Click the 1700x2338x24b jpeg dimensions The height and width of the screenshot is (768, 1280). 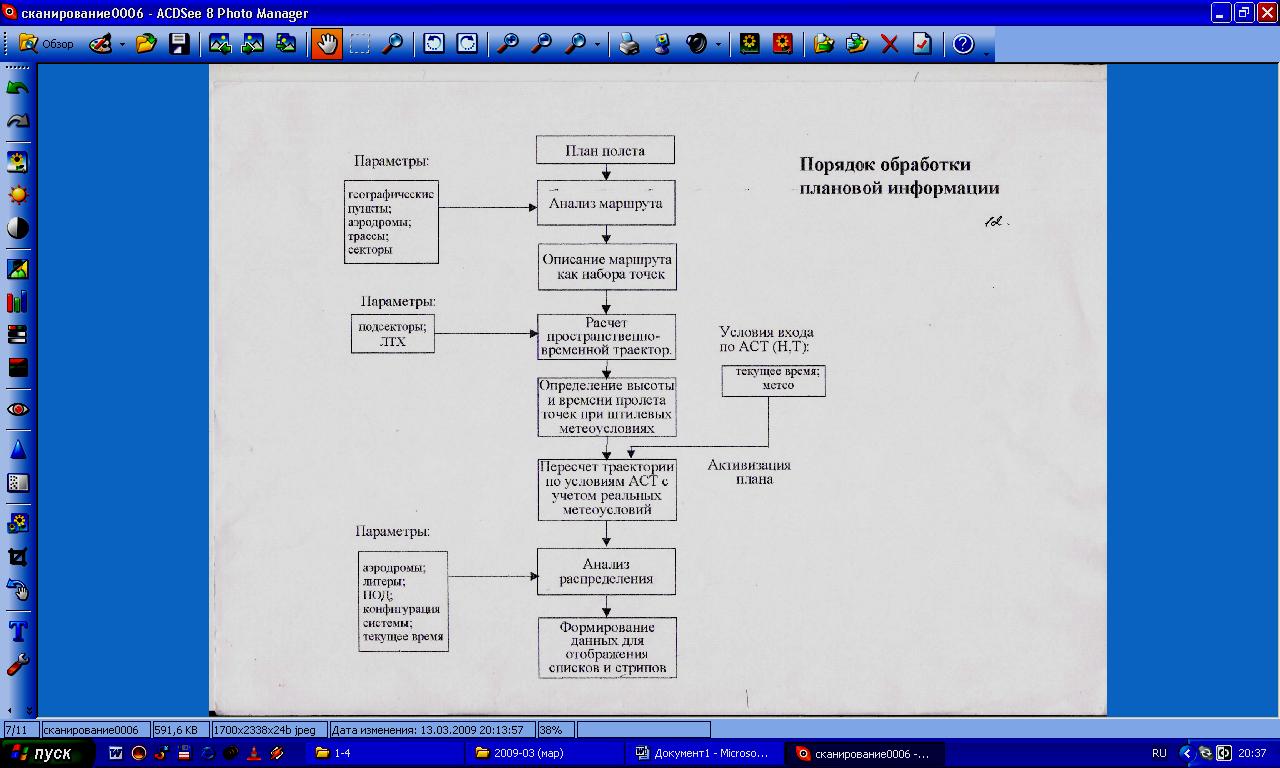270,730
